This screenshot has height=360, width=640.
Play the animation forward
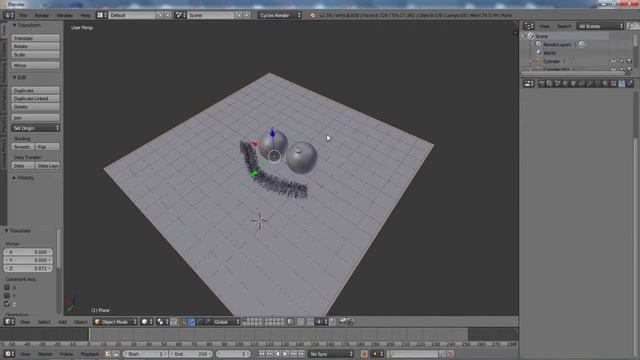tap(285, 354)
